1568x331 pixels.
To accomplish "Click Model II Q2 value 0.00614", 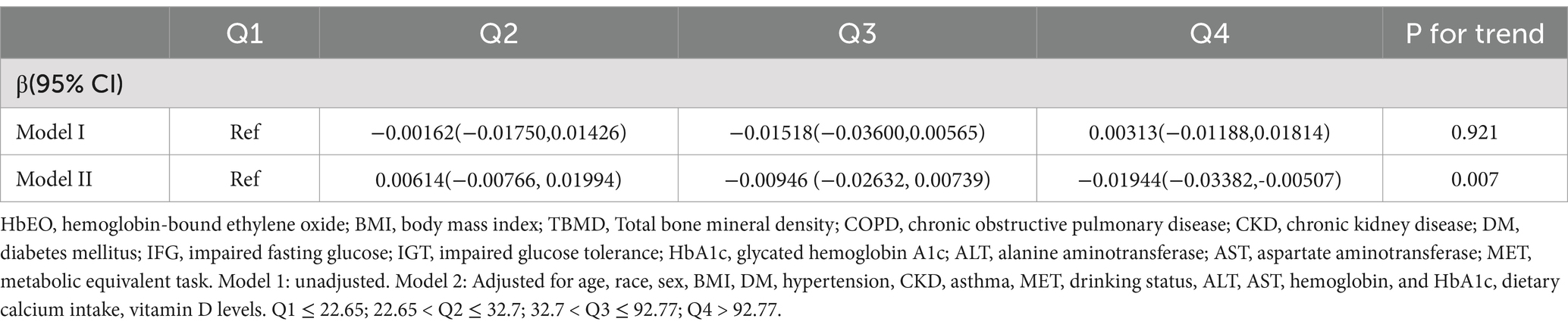I will (498, 180).
